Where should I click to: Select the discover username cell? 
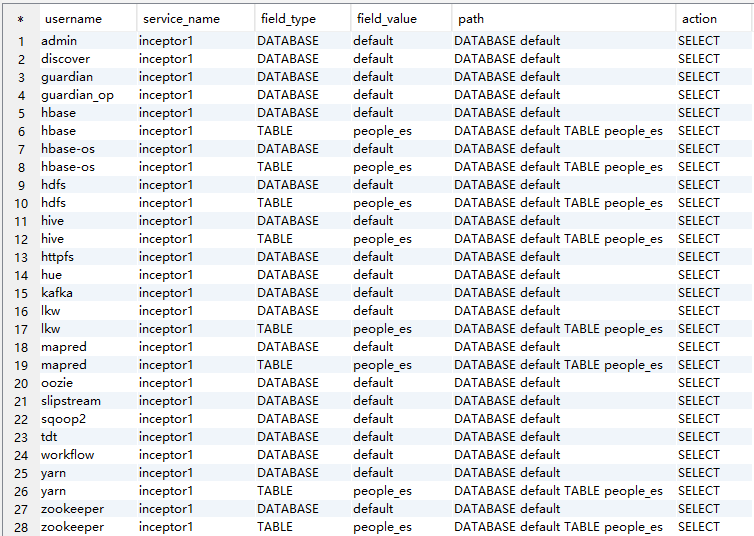65,59
